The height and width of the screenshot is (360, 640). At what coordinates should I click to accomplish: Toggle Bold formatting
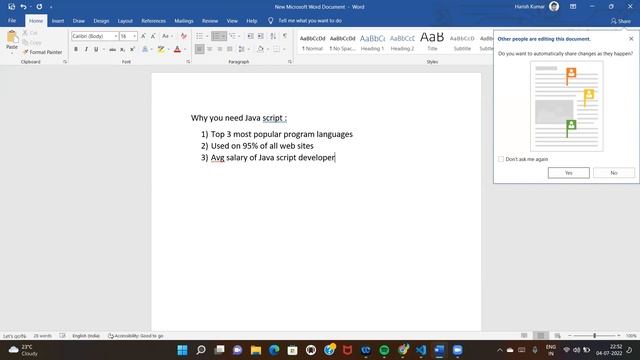click(x=76, y=49)
